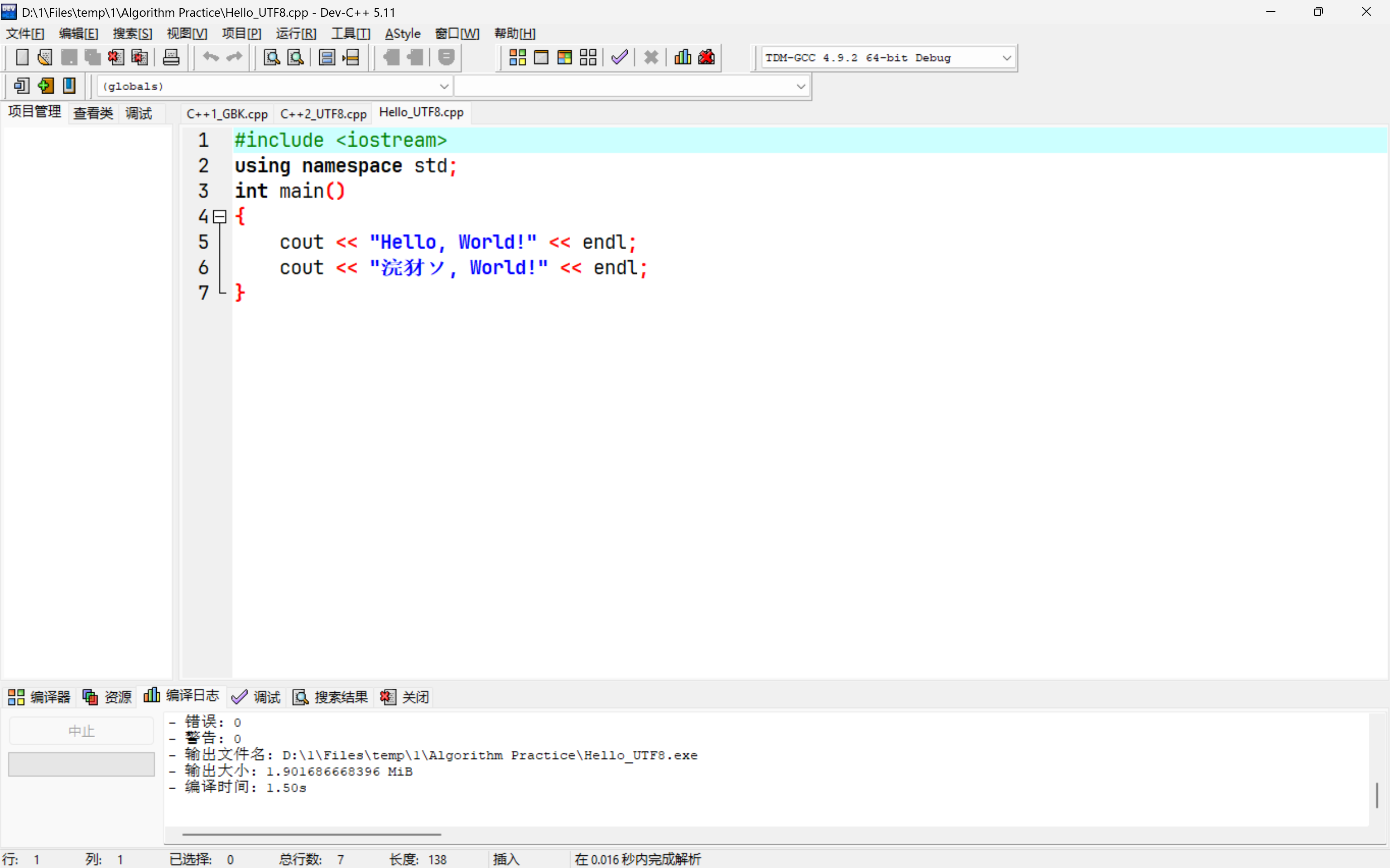This screenshot has width=1390, height=868.
Task: Click the Insert snippet toolbar icon
Action: [x=22, y=86]
